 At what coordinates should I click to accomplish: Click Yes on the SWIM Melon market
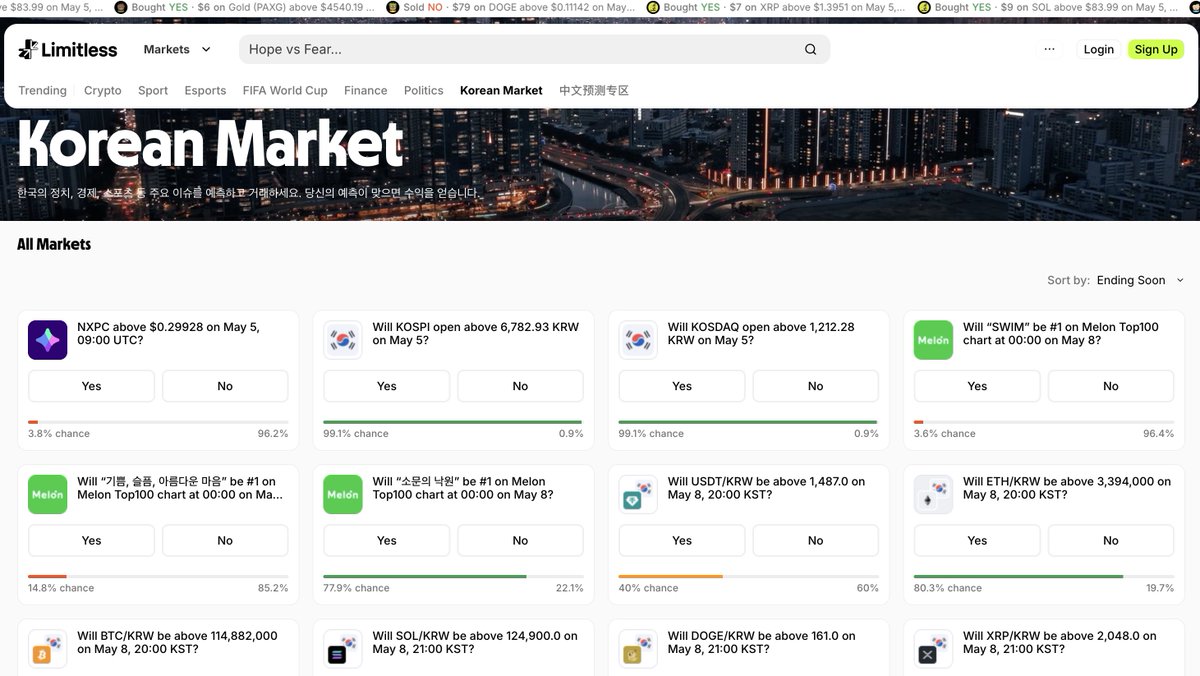click(x=977, y=386)
